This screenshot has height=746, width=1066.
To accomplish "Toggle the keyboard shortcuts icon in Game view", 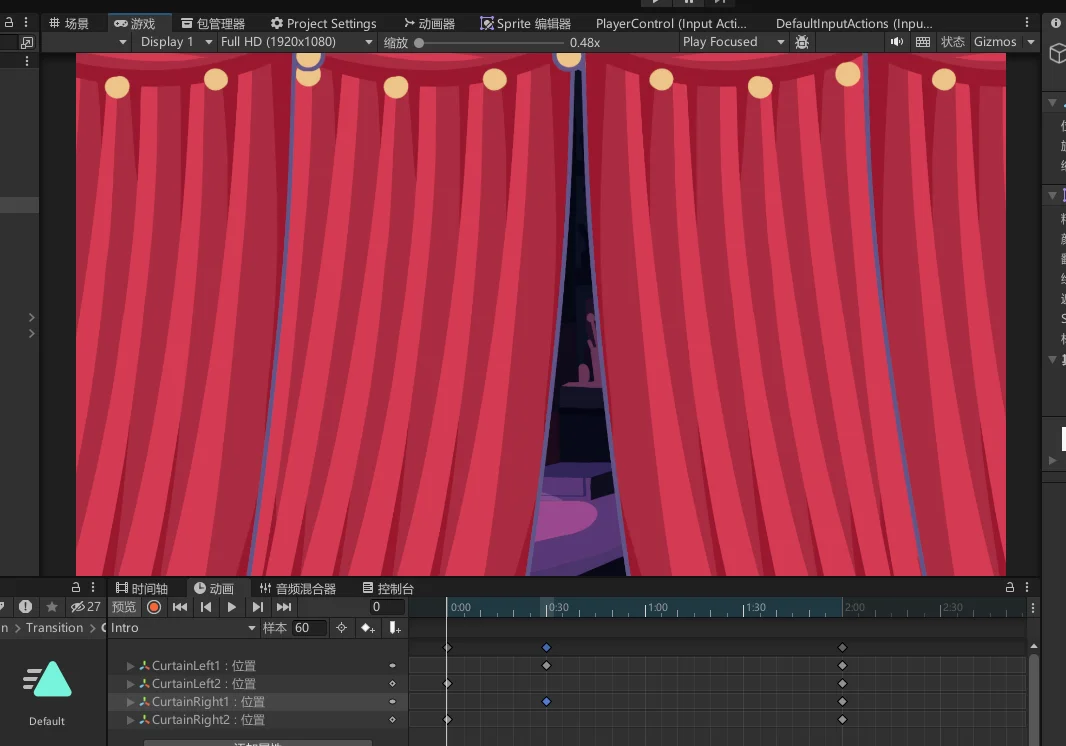I will (923, 42).
